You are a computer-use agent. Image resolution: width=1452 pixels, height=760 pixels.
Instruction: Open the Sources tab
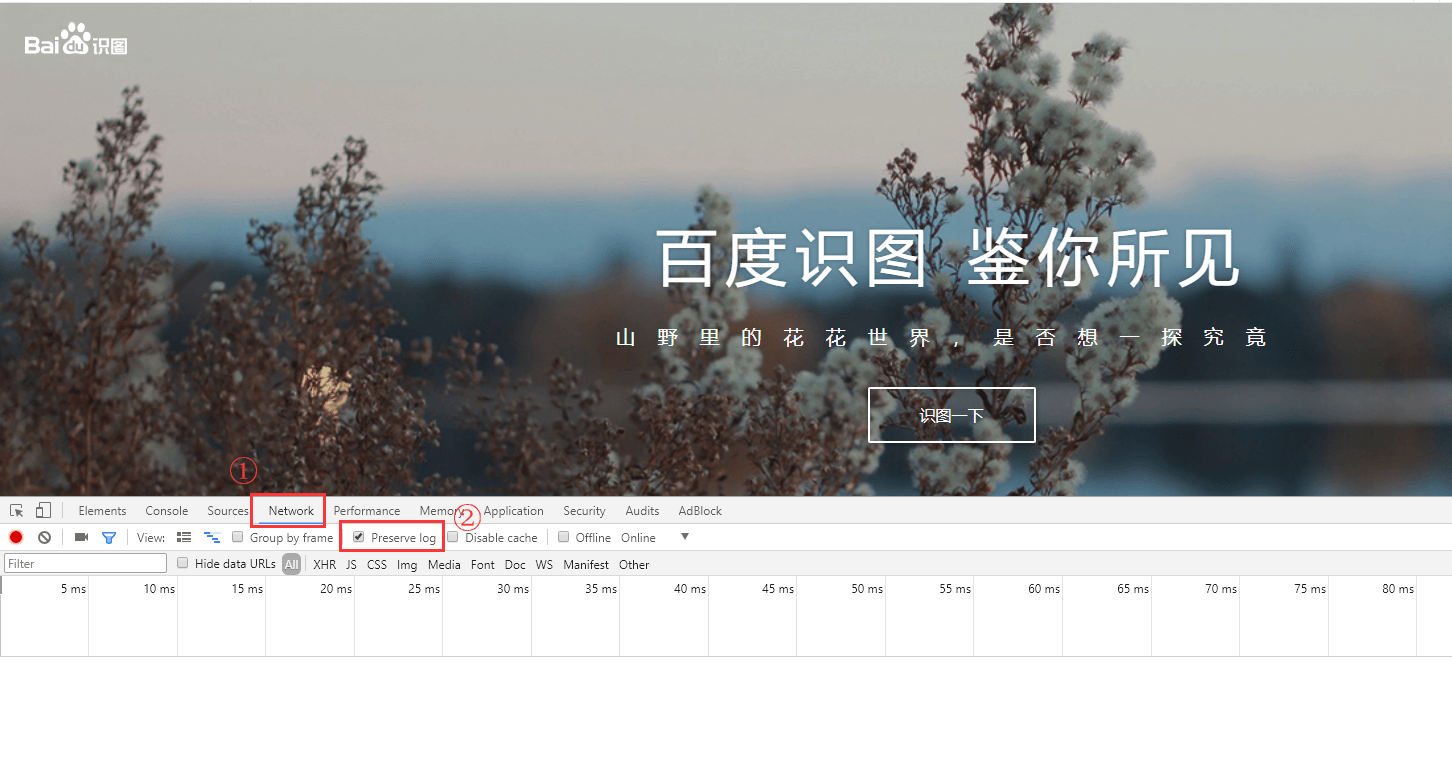pyautogui.click(x=228, y=511)
